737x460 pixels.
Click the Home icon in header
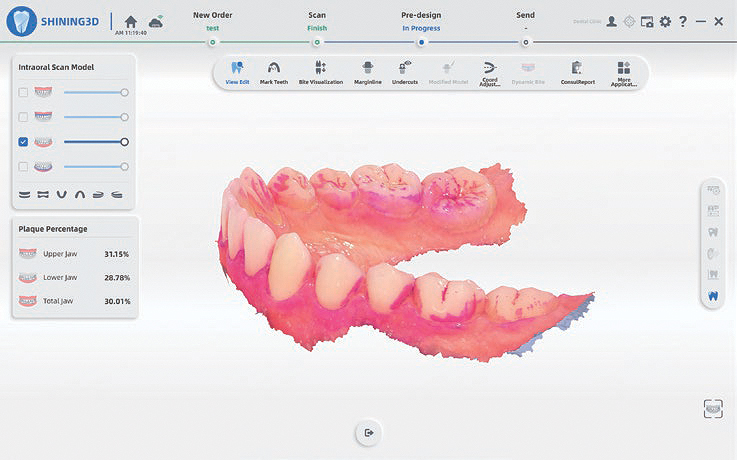pyautogui.click(x=130, y=21)
